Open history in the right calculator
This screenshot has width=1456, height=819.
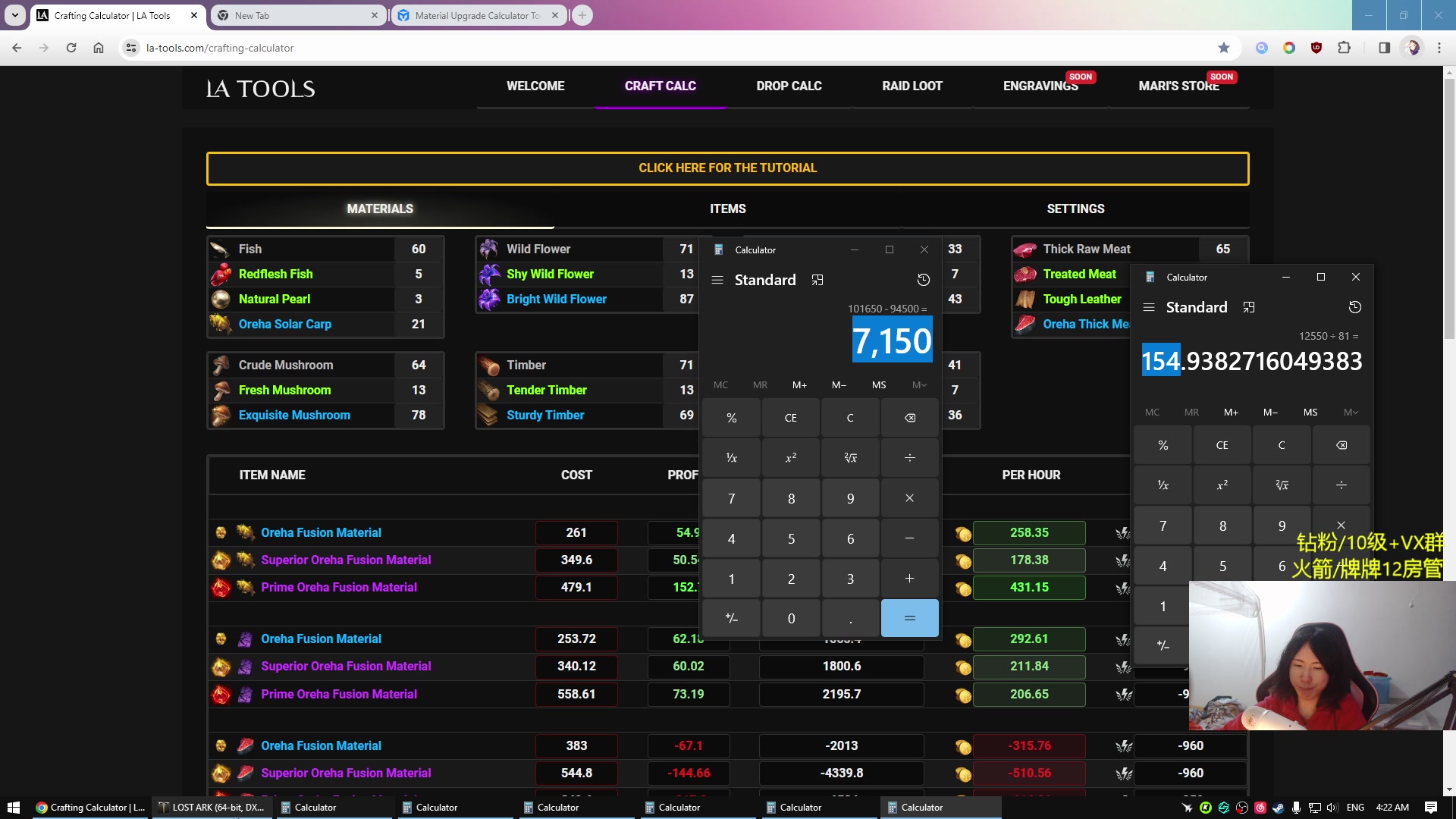(1354, 307)
